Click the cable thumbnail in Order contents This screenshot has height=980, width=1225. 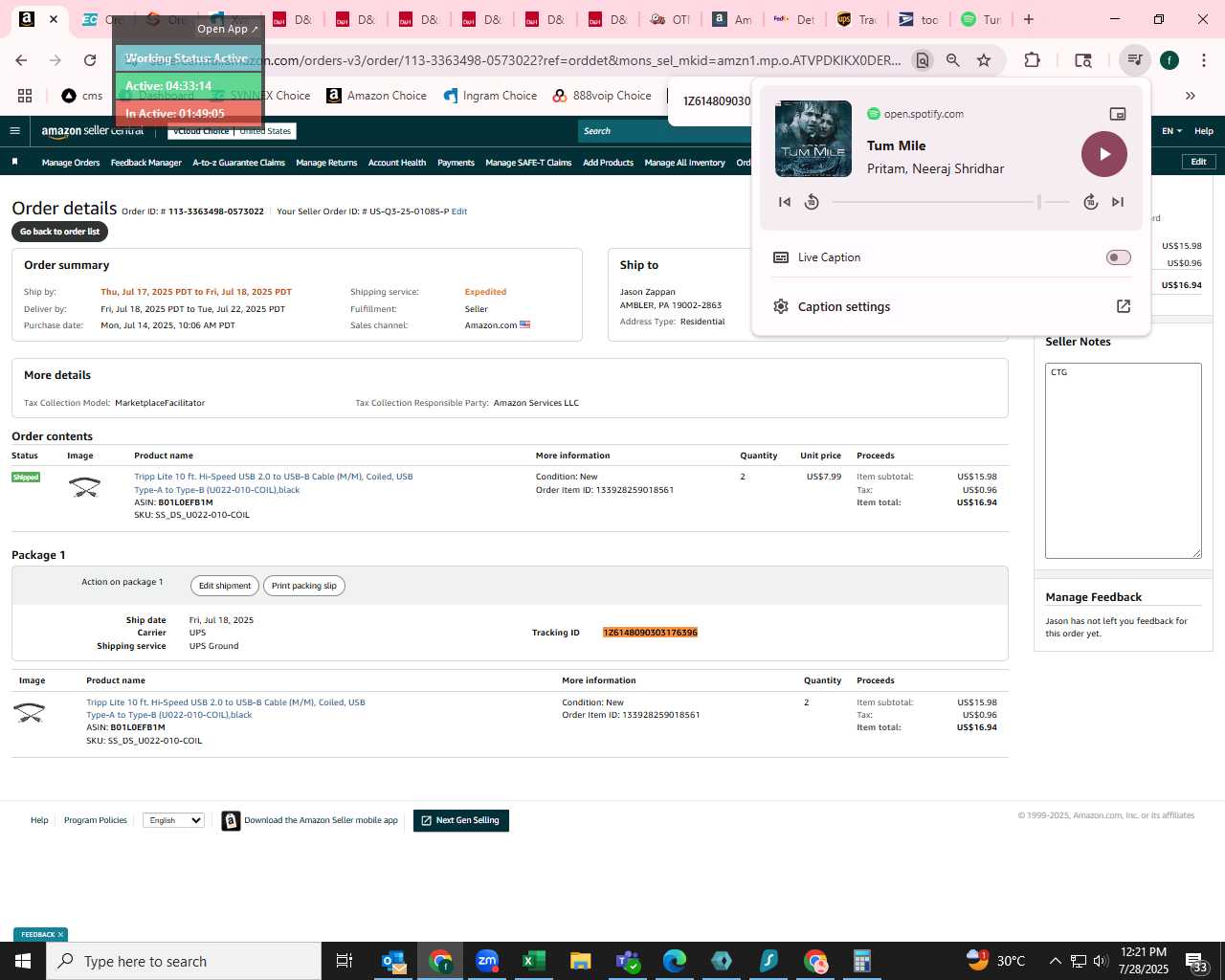(85, 488)
